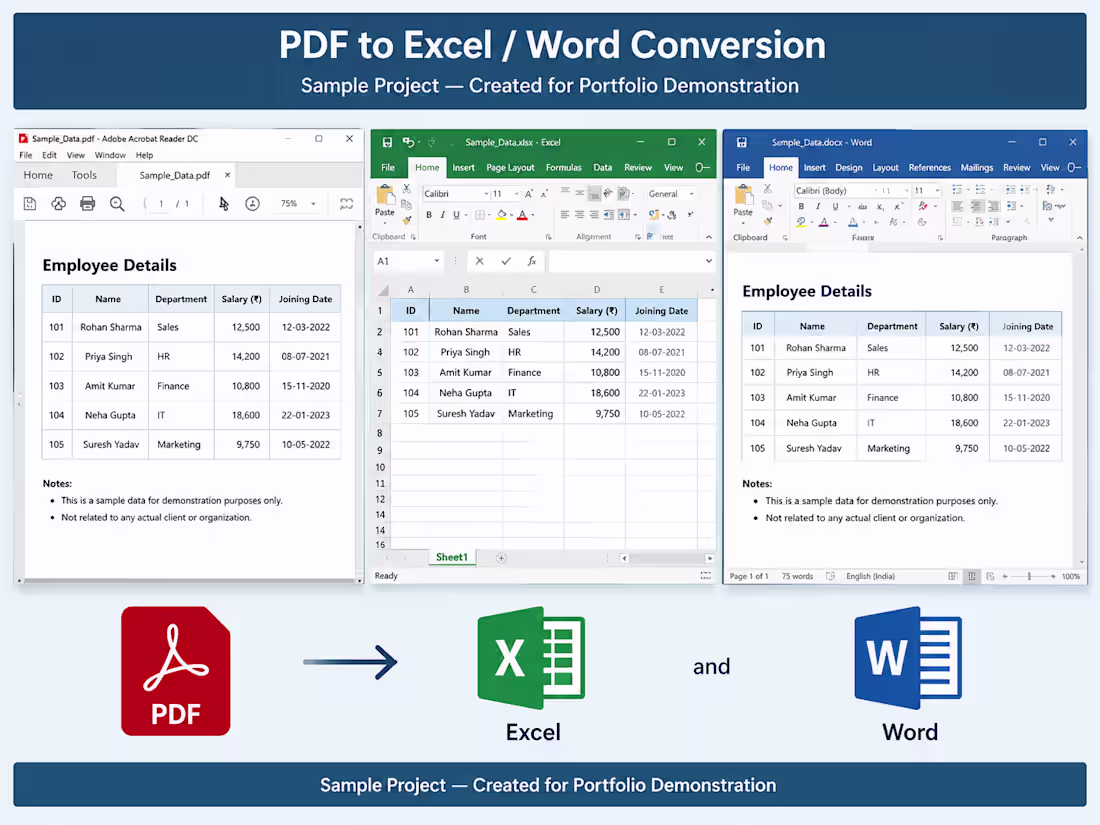Screen dimensions: 1100x825
Task: Toggle Italic in Word ribbon
Action: point(818,206)
